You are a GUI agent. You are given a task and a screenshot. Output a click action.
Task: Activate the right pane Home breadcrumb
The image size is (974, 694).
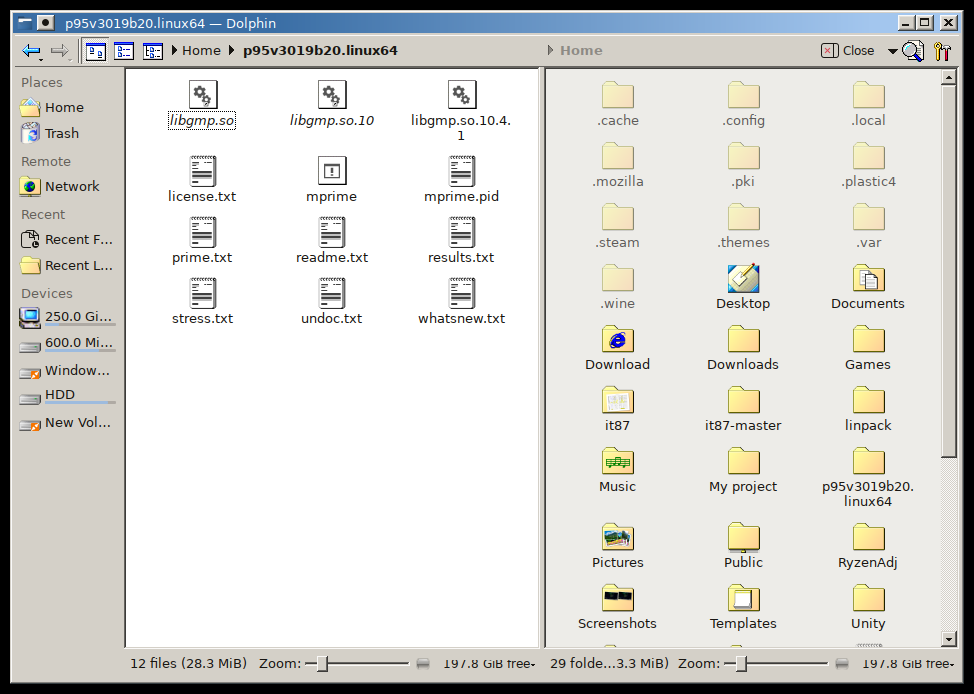[x=581, y=50]
